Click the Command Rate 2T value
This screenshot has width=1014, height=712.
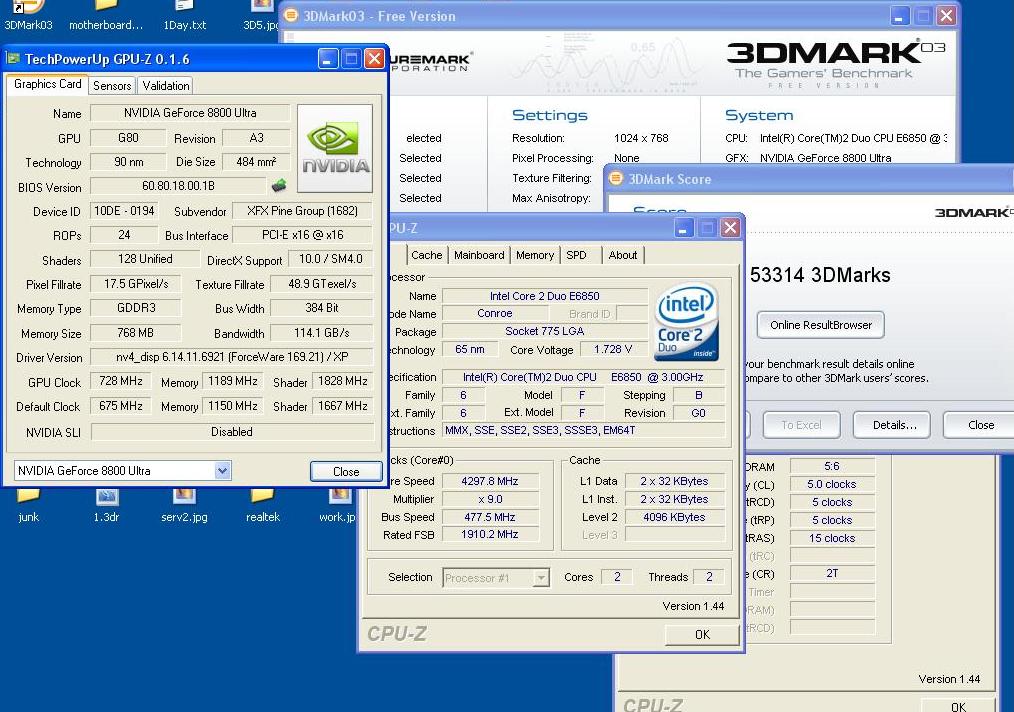click(832, 573)
